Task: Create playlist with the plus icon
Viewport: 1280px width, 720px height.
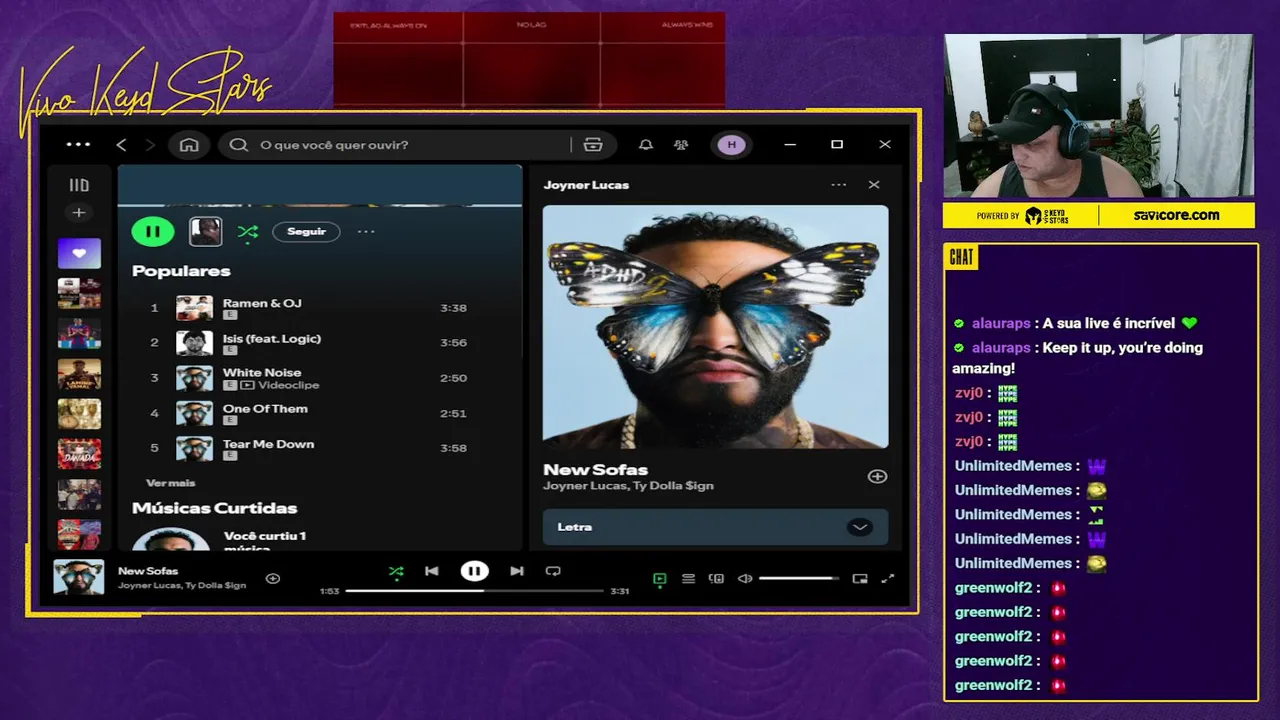Action: 79,212
